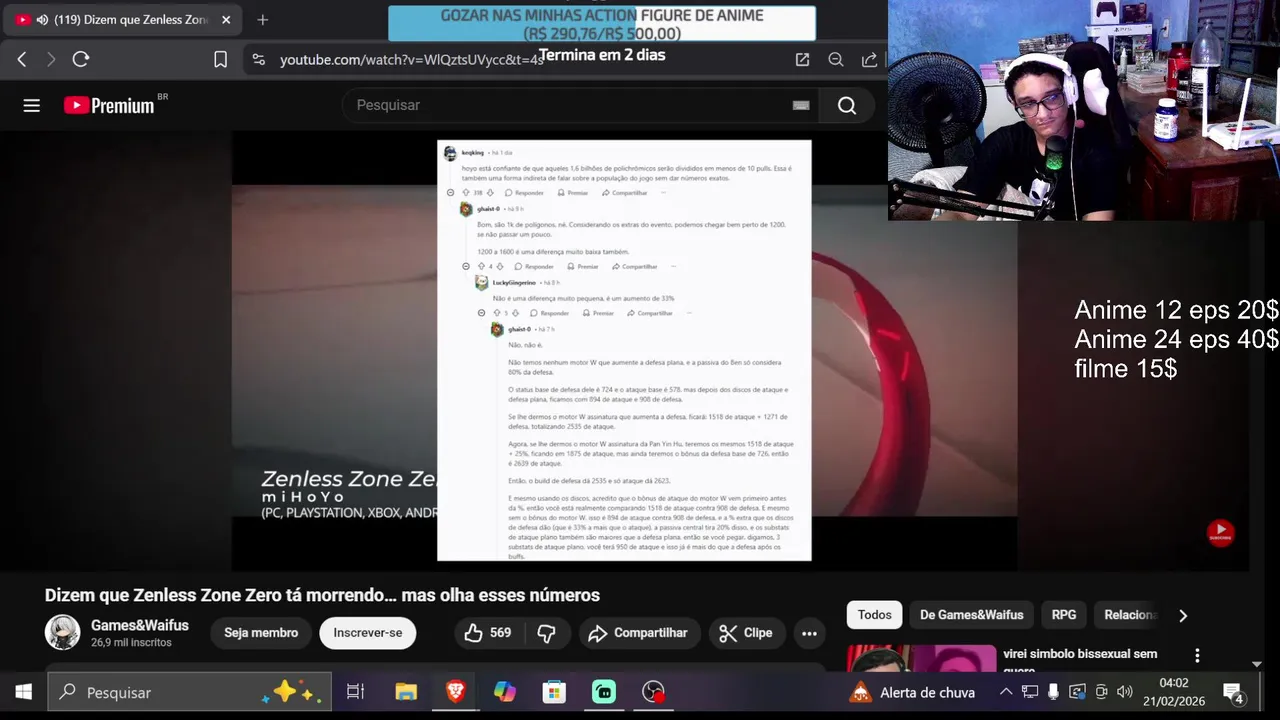Open video in picture-in-picture popout icon
This screenshot has width=1280, height=720.
point(802,60)
